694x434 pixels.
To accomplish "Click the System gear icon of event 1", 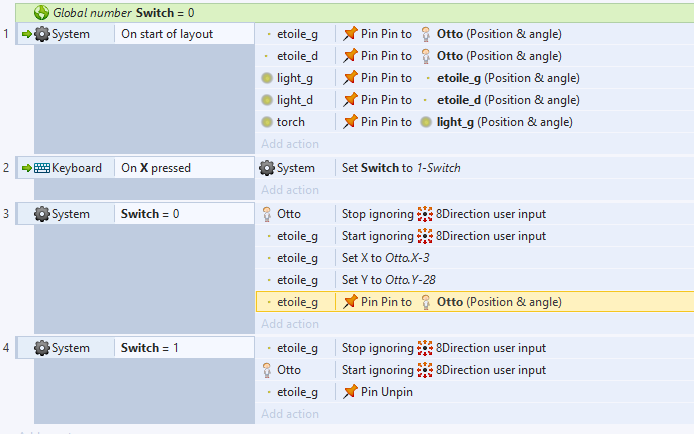I will (42, 34).
